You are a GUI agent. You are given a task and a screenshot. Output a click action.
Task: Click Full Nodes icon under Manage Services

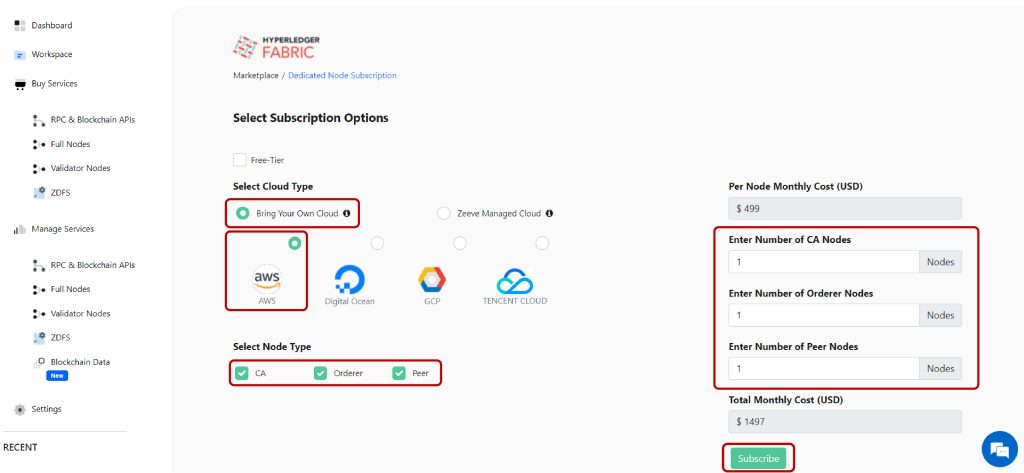(39, 289)
